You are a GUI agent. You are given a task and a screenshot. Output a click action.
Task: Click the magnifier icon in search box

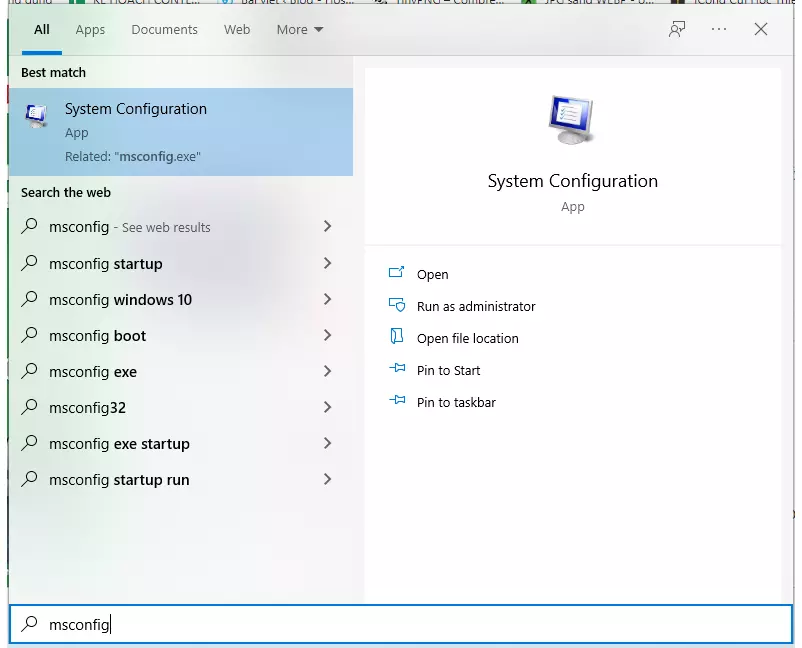point(30,623)
